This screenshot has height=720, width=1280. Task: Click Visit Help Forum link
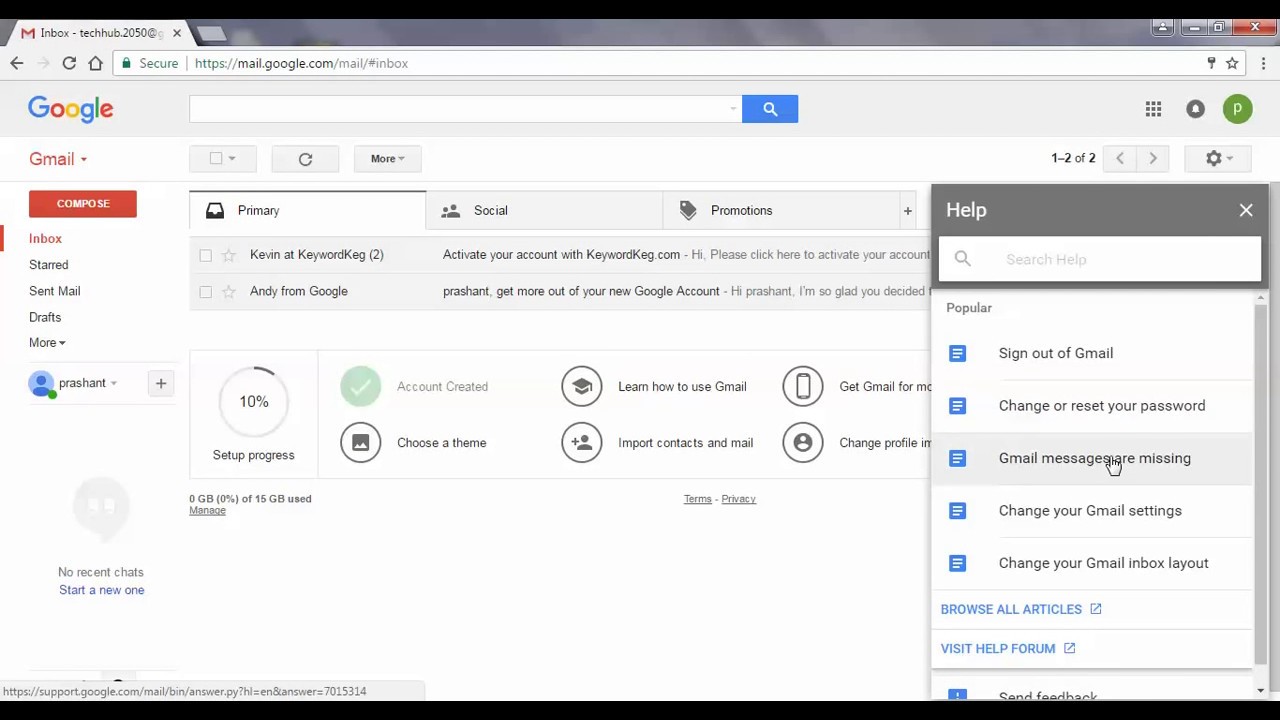pos(1007,649)
